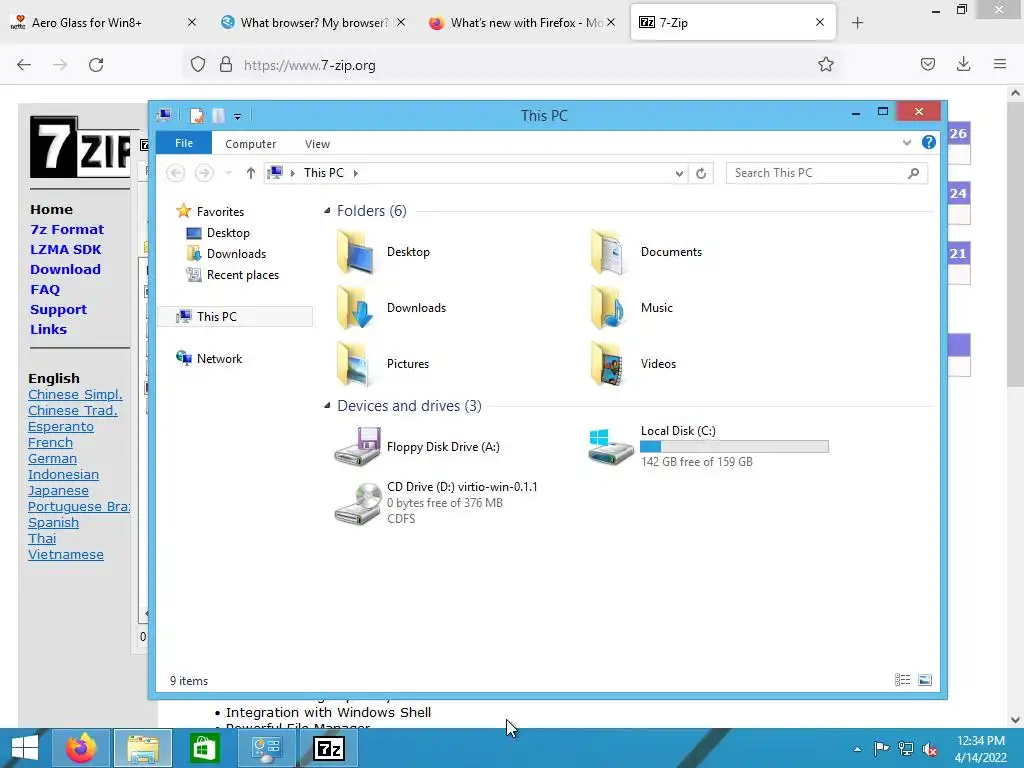Save page to Pocket in Firefox
Image resolution: width=1024 pixels, height=768 pixels.
(x=927, y=64)
